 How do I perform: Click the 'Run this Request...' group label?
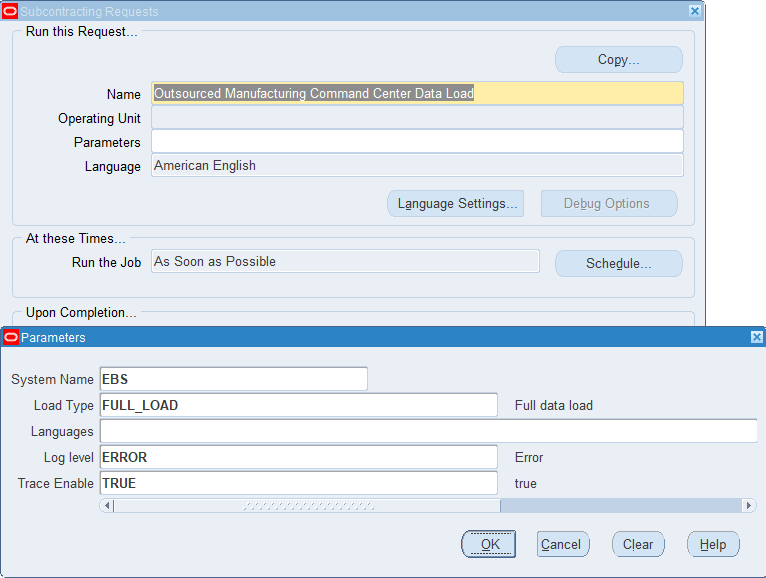(x=82, y=31)
